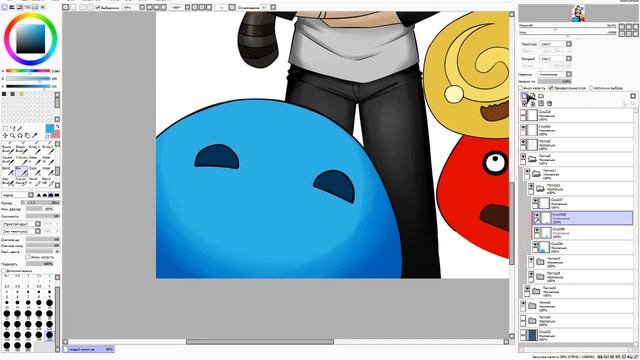Toggle the color mixer panel icon
The image size is (640, 360).
(x=27, y=7)
